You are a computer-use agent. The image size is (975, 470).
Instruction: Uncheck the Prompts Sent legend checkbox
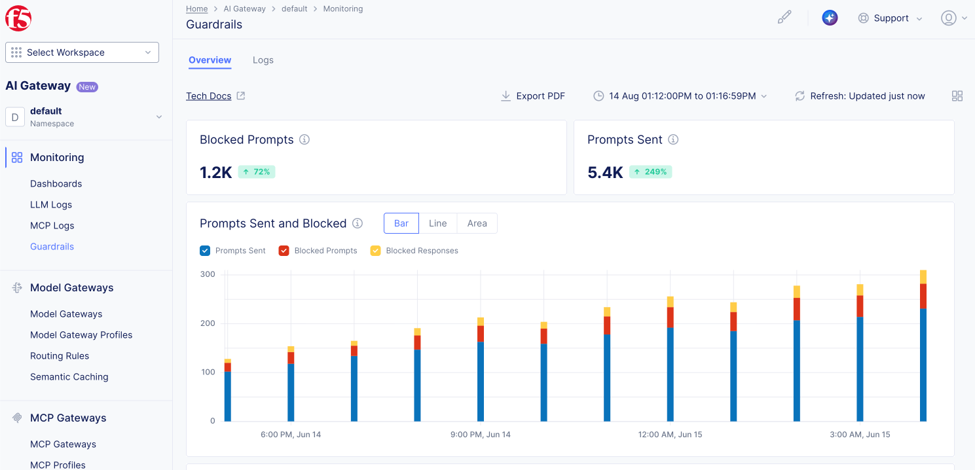click(x=205, y=251)
